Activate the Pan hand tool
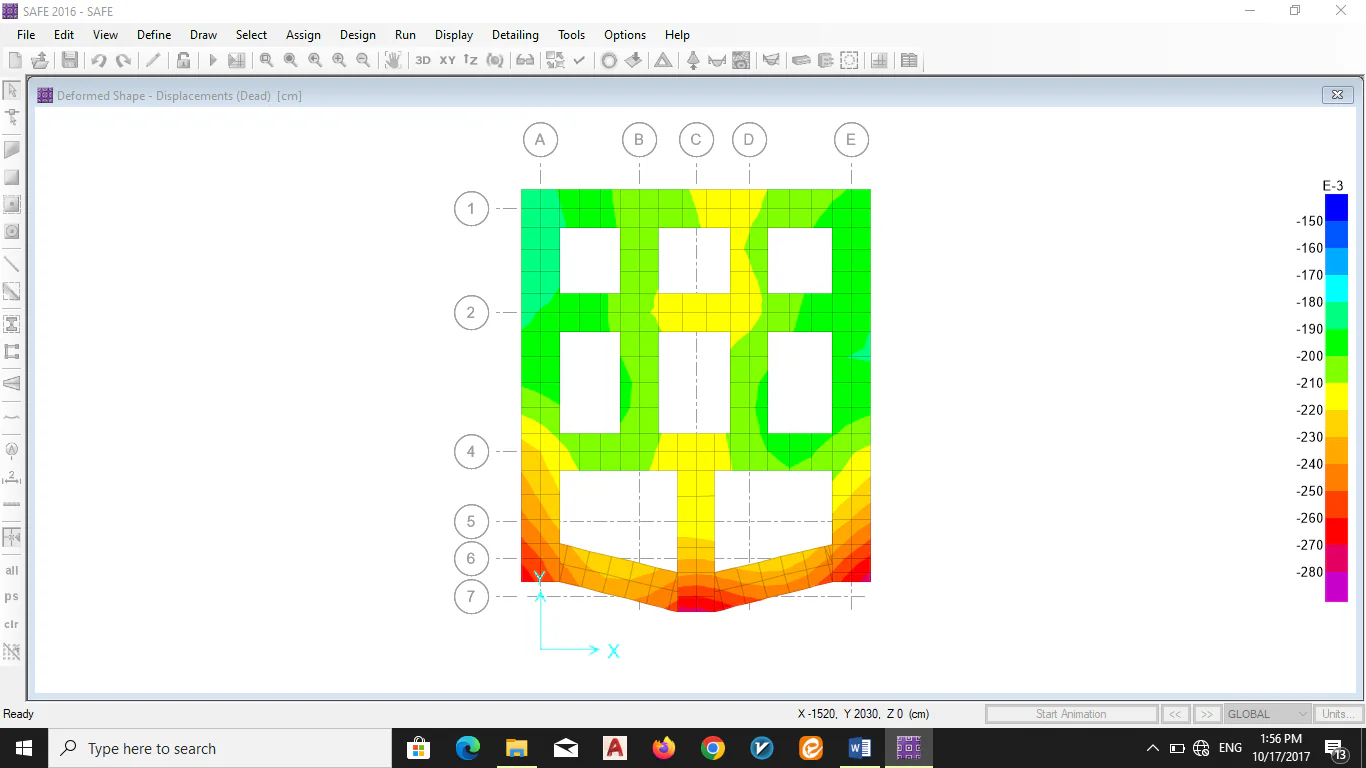Viewport: 1366px width, 768px height. pos(393,61)
